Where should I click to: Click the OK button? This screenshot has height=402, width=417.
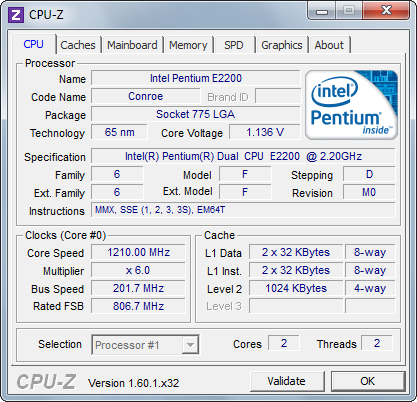pyautogui.click(x=368, y=381)
